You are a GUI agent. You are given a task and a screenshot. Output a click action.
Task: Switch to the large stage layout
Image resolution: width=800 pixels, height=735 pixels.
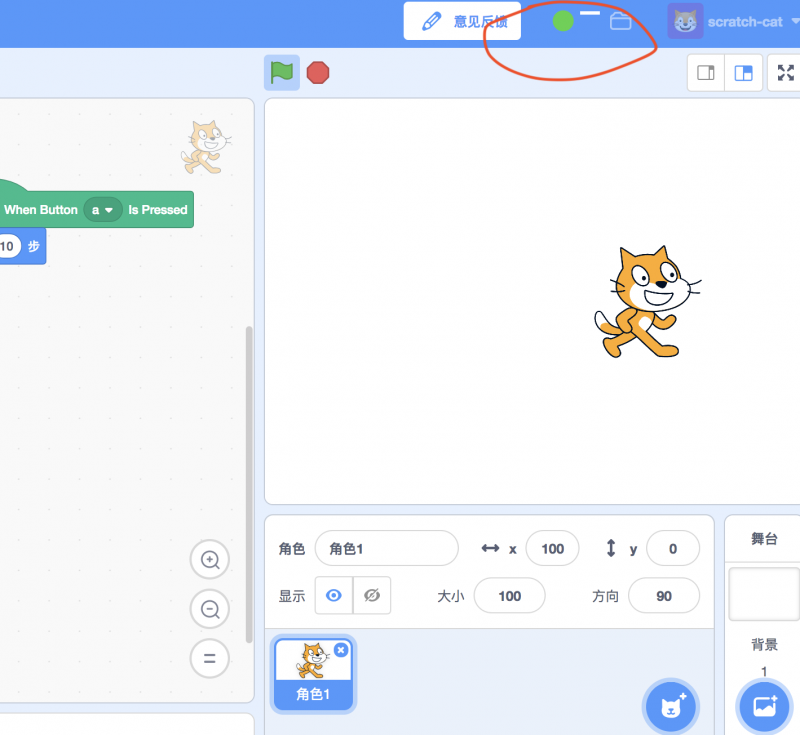tap(743, 73)
